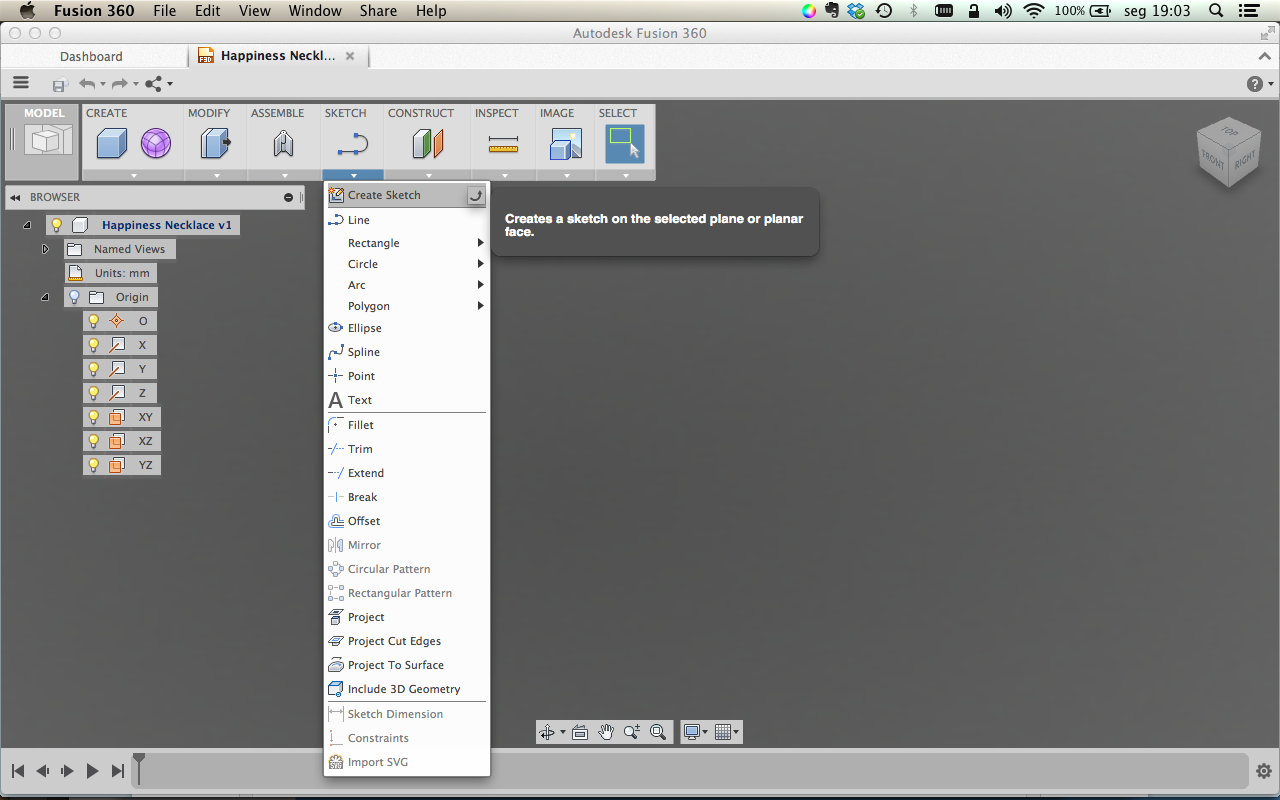
Task: Toggle visibility bulb of Z axis
Action: point(94,393)
